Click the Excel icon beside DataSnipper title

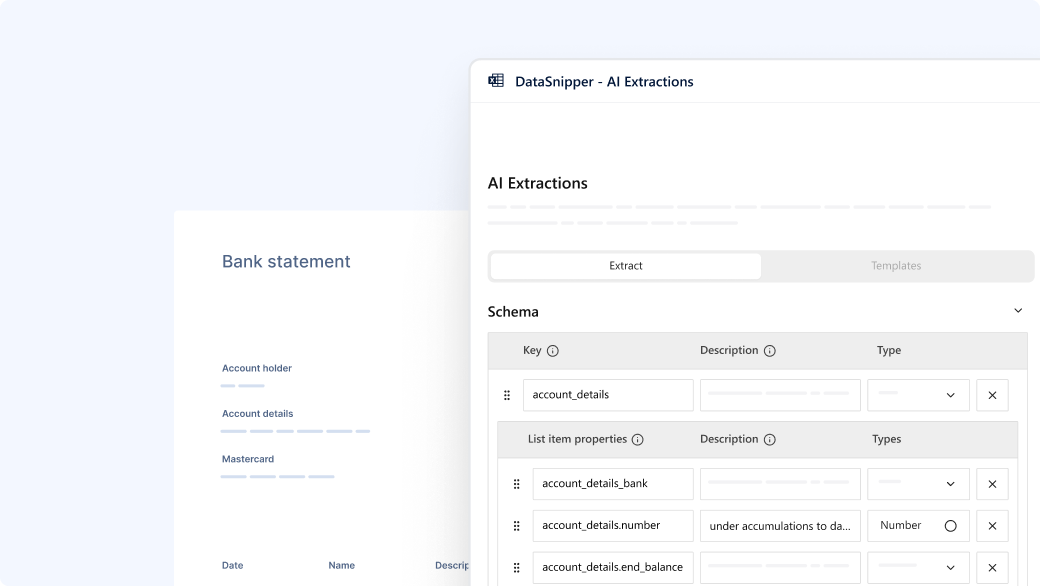496,81
